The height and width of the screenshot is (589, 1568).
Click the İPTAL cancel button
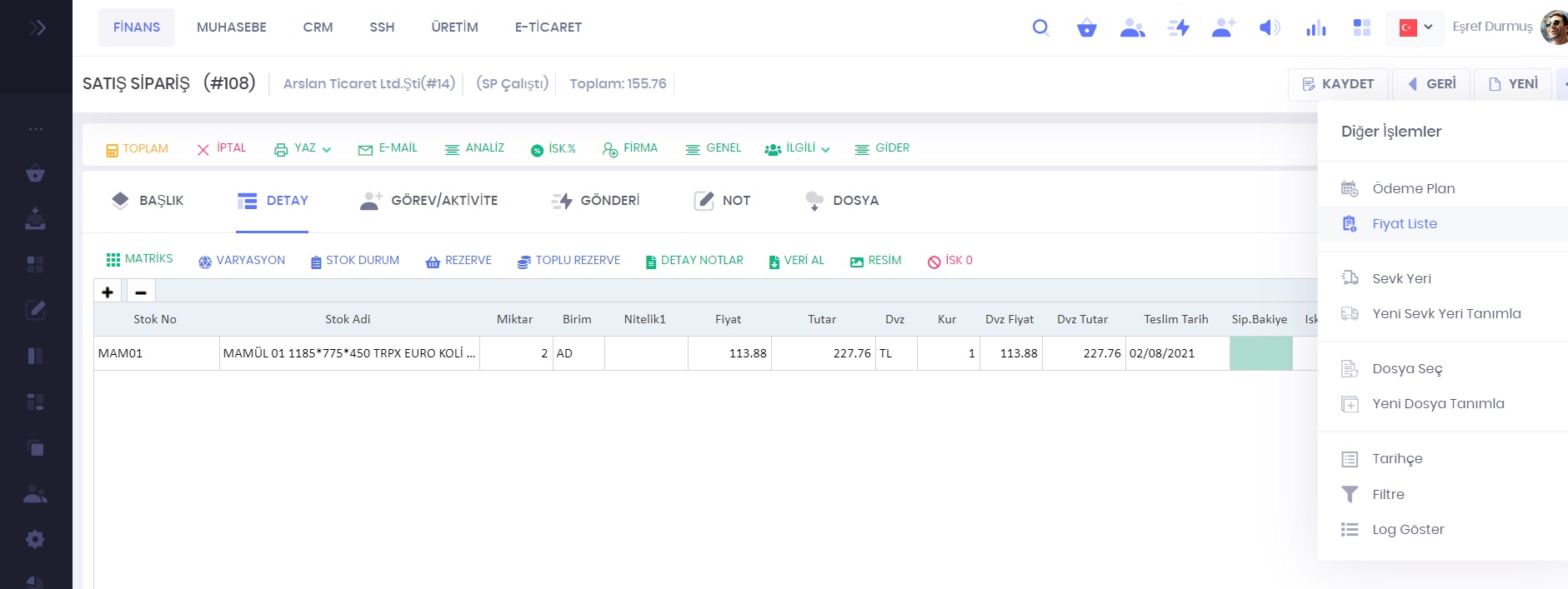222,148
